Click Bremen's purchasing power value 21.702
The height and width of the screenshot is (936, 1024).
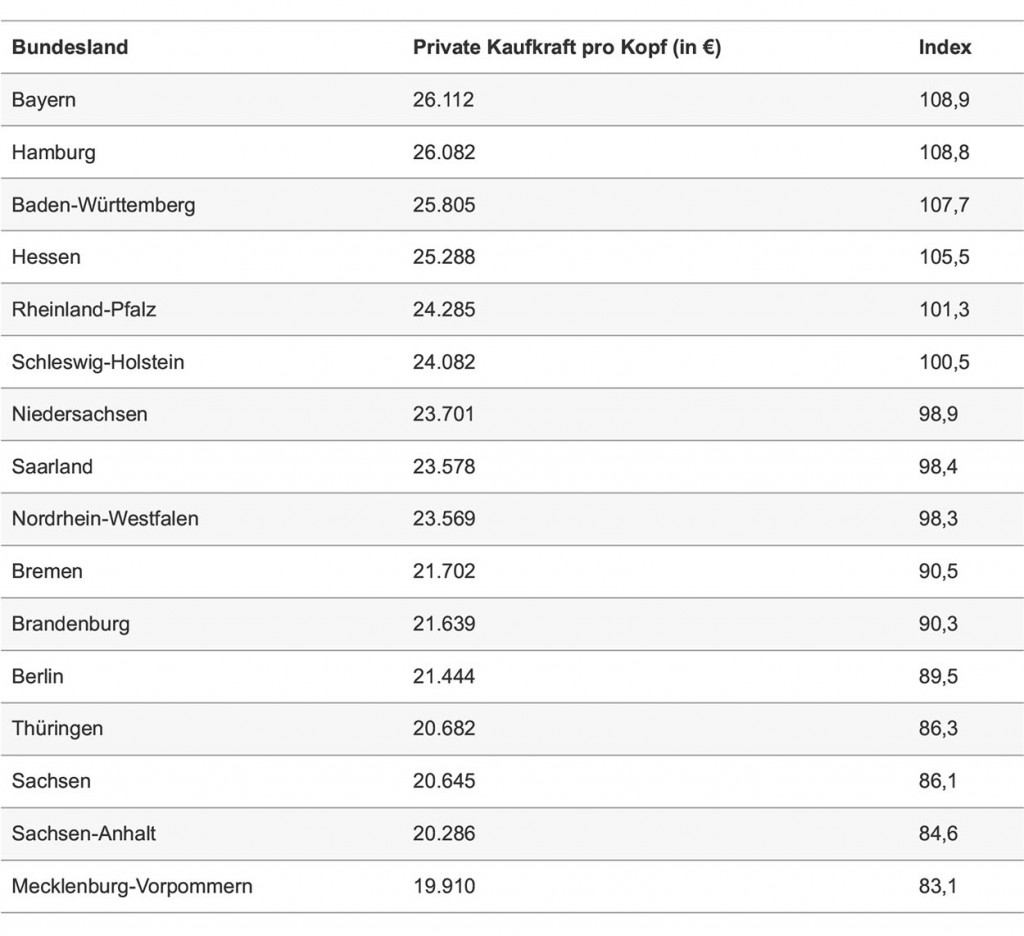444,571
